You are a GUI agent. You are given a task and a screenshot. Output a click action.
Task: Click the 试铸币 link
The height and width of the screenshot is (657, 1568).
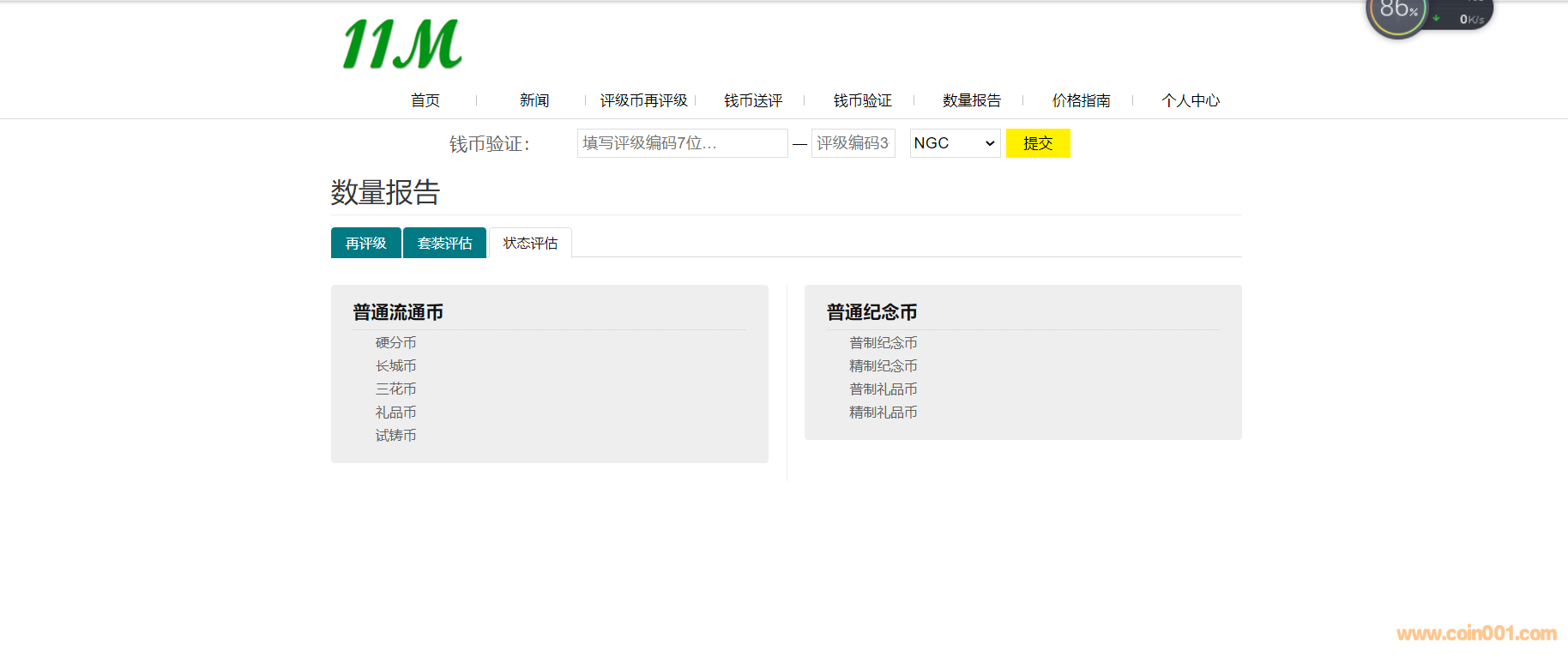(x=395, y=436)
